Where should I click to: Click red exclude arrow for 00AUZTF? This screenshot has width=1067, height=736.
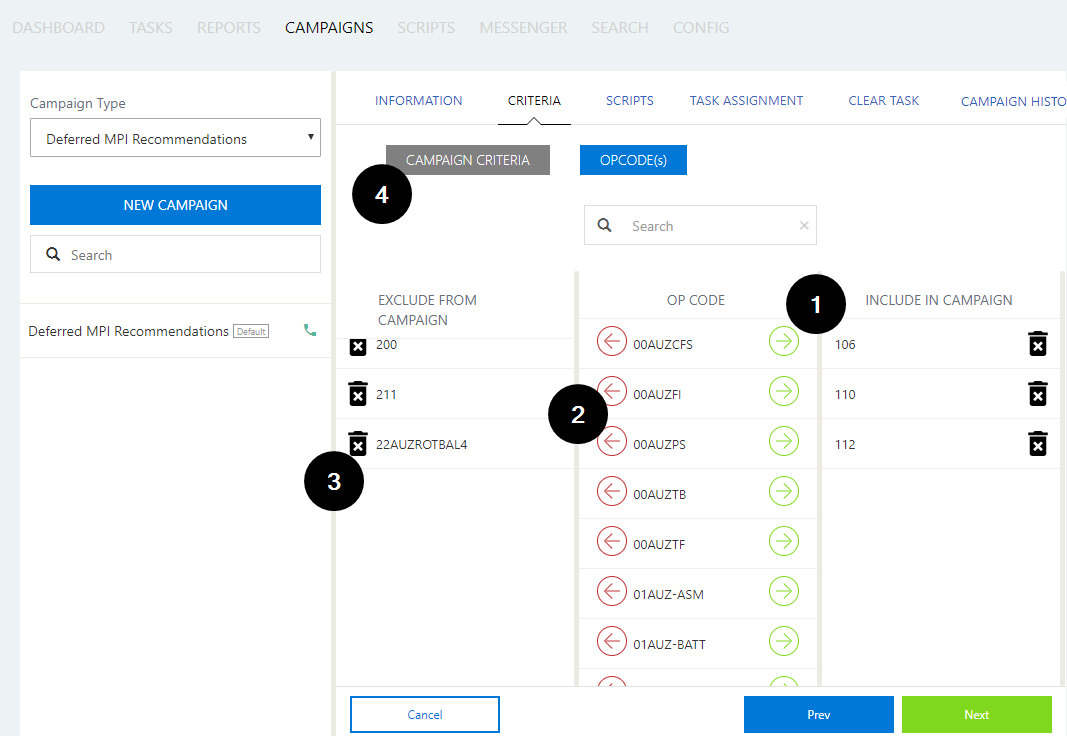pyautogui.click(x=612, y=541)
